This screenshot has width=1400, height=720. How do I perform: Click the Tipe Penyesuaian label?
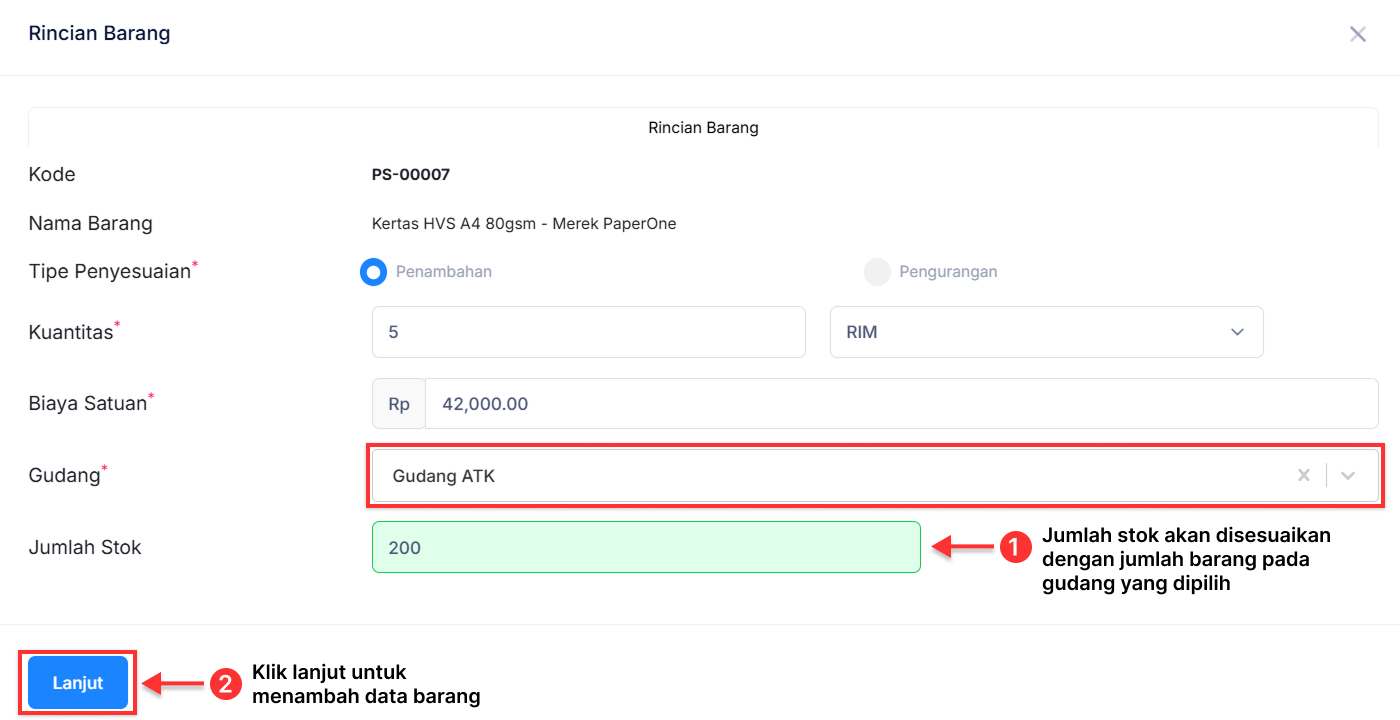click(109, 272)
